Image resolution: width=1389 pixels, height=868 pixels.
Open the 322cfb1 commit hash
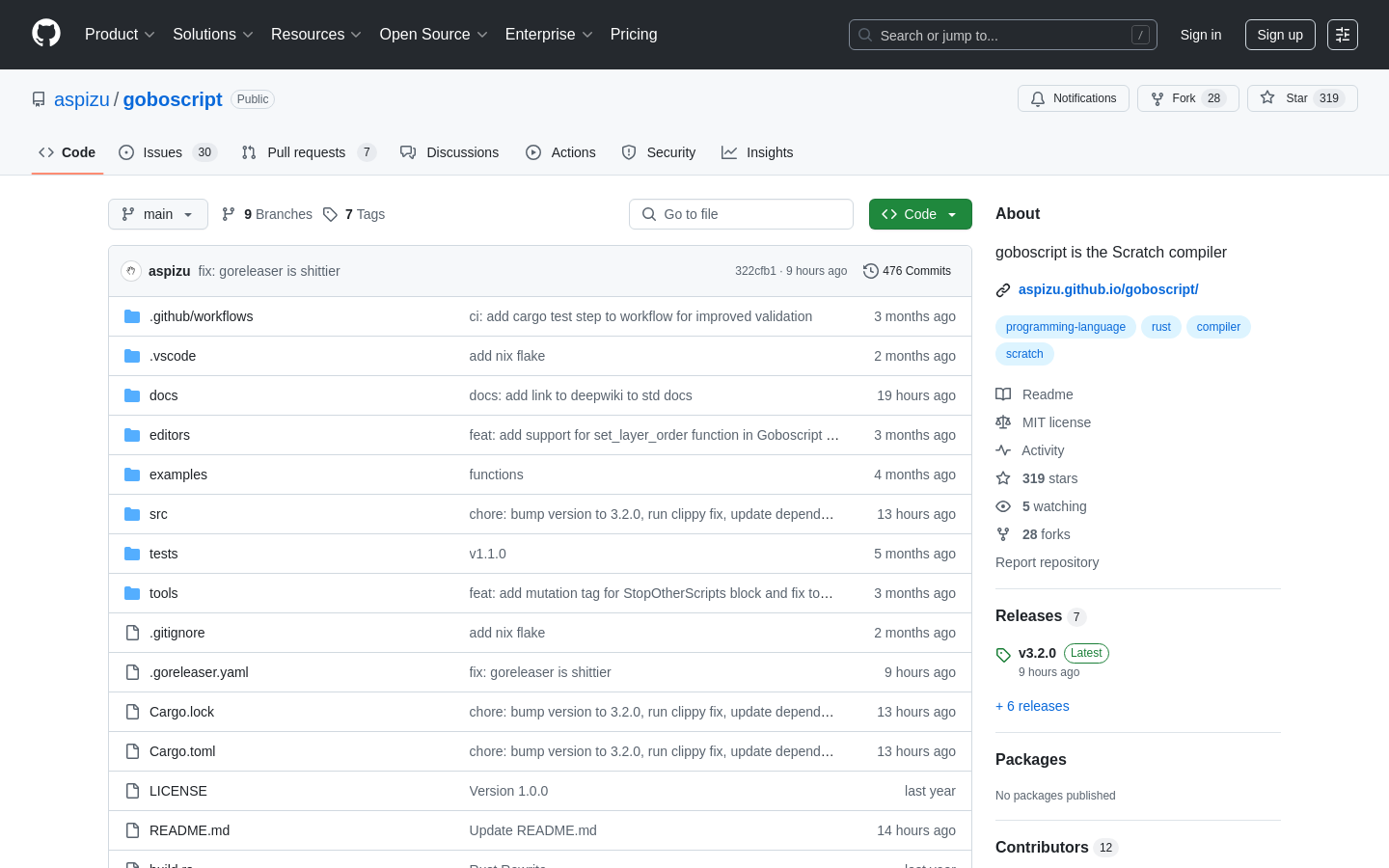(x=755, y=271)
